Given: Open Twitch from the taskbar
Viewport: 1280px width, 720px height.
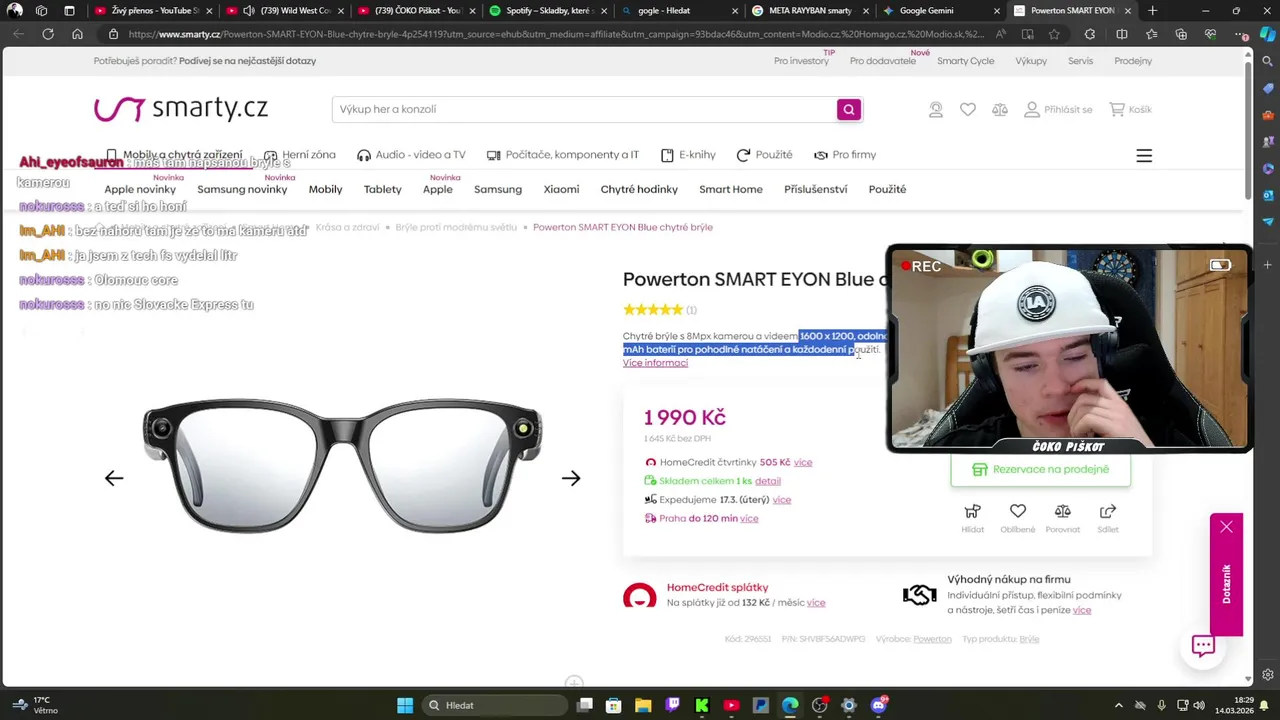Looking at the screenshot, I should pos(672,705).
